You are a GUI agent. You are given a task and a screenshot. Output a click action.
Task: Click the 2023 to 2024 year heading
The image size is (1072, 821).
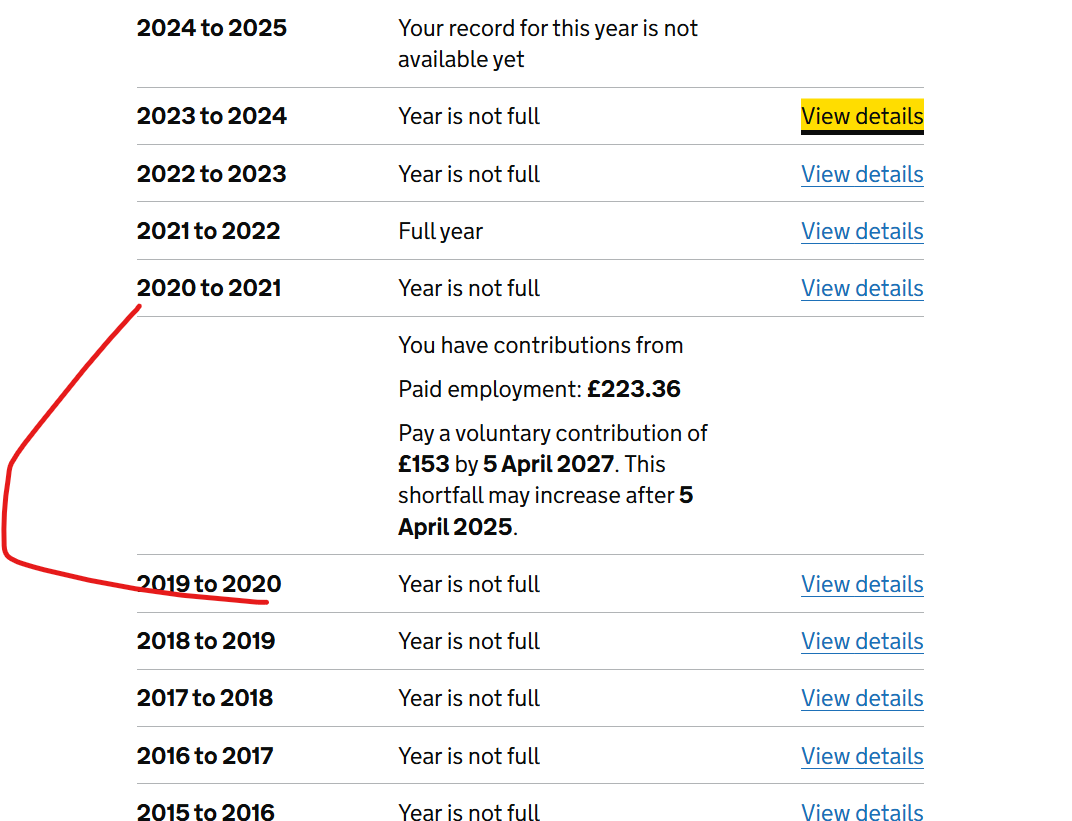(x=212, y=116)
